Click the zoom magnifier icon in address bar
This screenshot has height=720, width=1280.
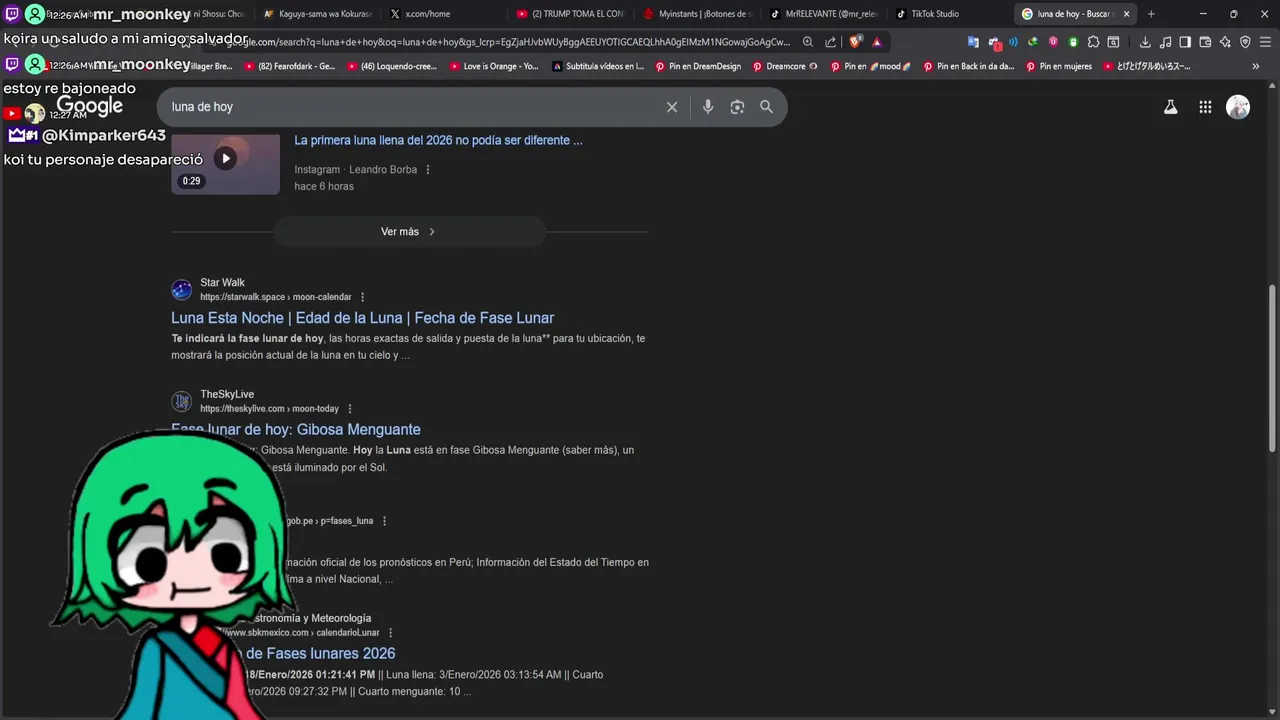point(808,42)
